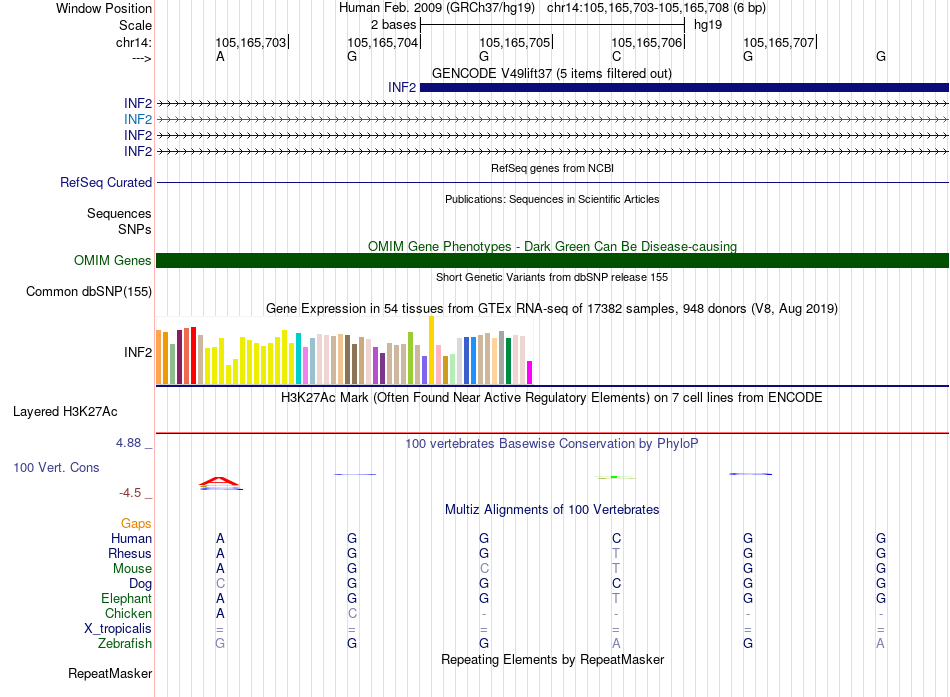
Task: Click the cyan bar in GTEx chart
Action: point(298,358)
